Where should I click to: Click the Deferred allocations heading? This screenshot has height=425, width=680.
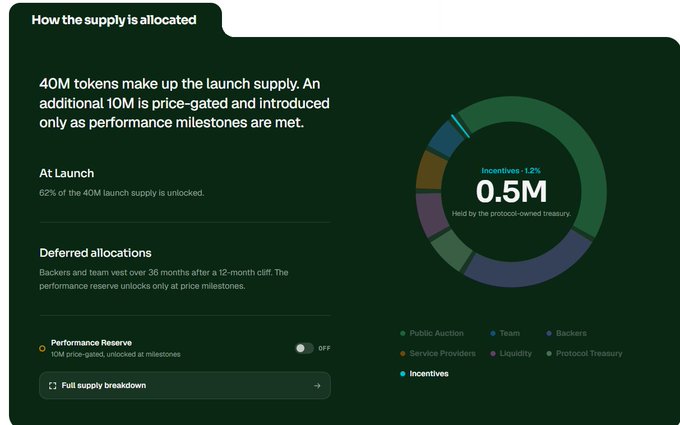point(95,253)
